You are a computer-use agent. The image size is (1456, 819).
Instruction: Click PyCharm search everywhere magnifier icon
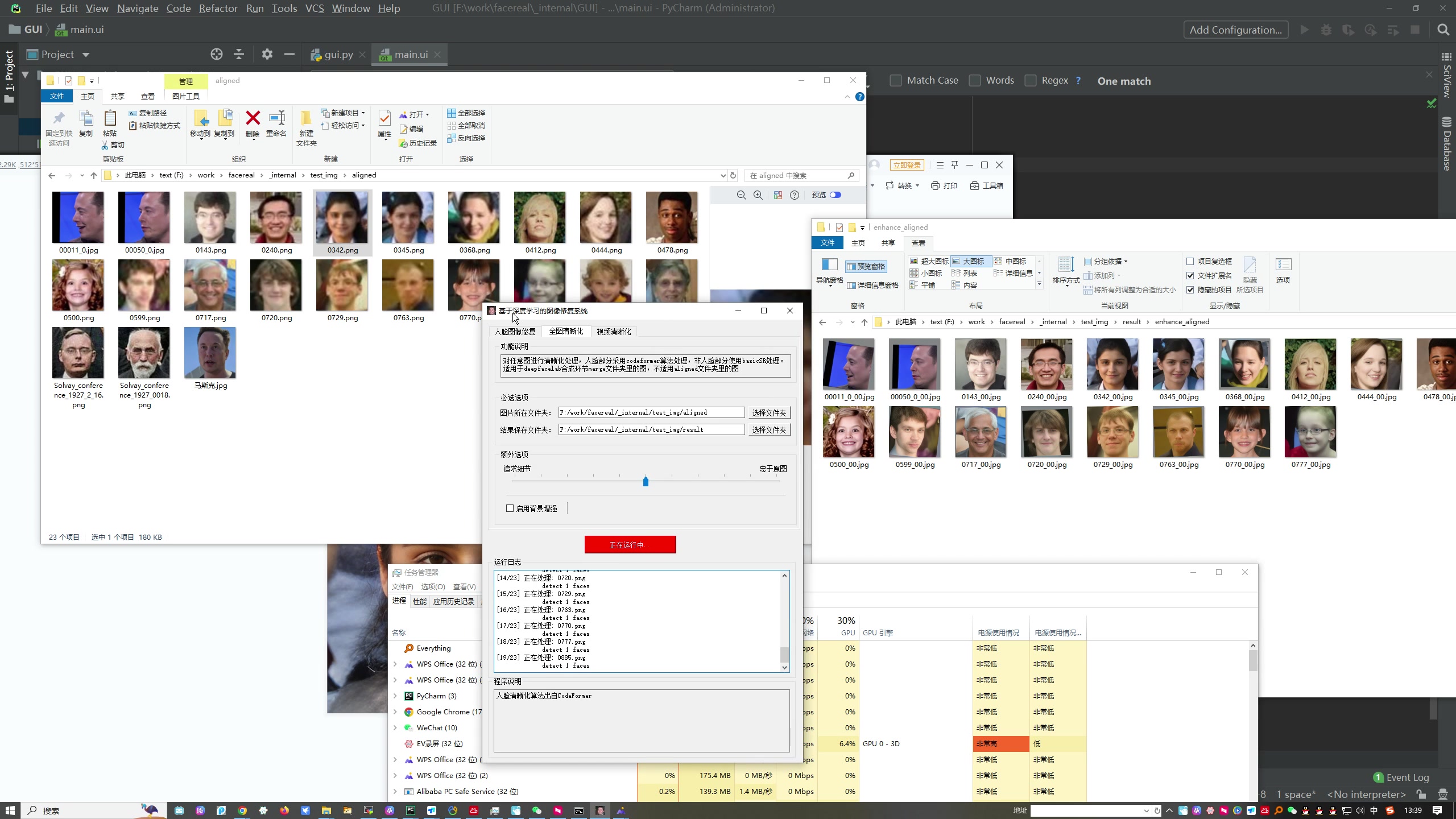(1443, 30)
